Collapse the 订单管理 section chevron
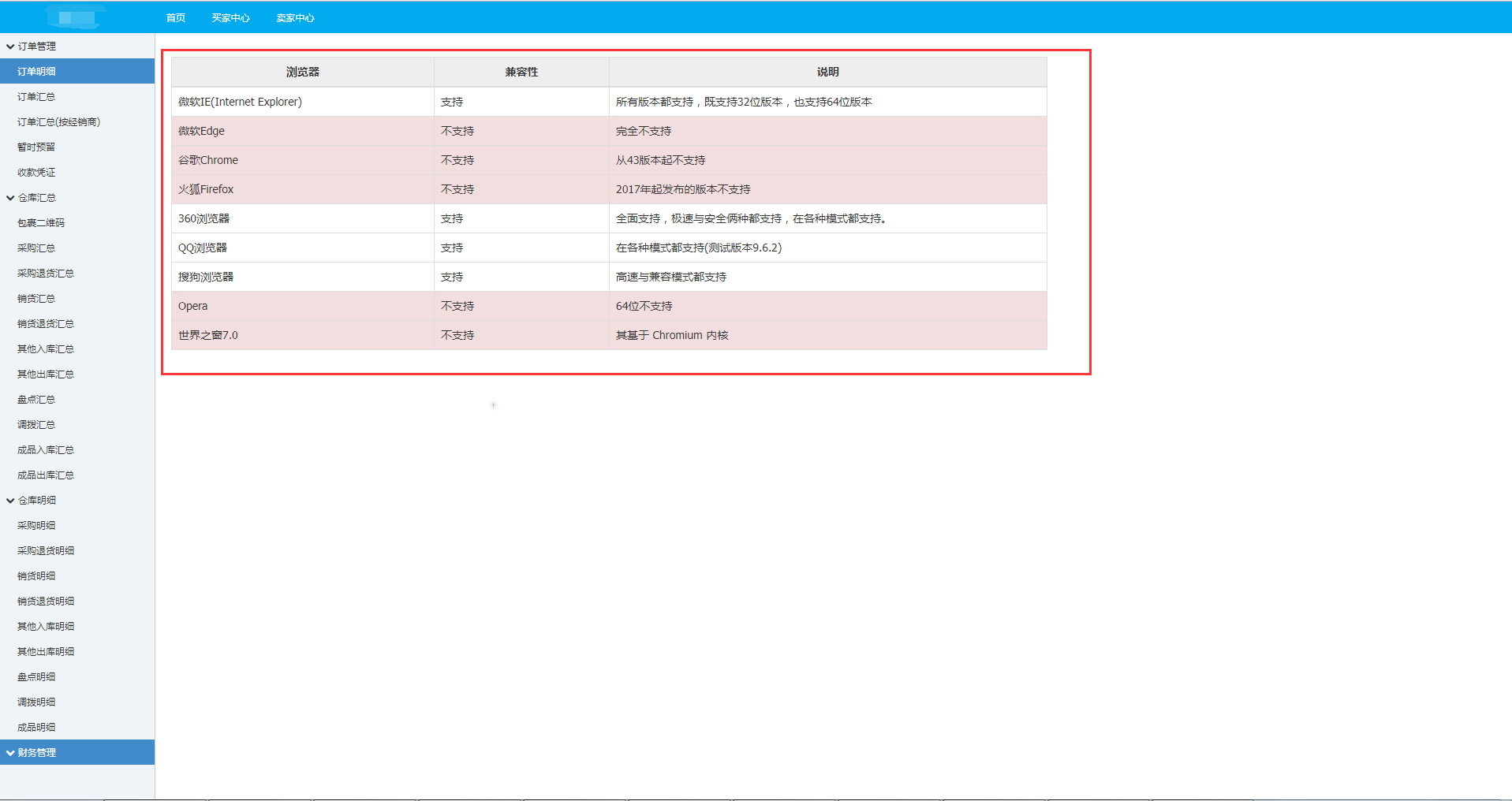The width and height of the screenshot is (1512, 801). tap(10, 47)
